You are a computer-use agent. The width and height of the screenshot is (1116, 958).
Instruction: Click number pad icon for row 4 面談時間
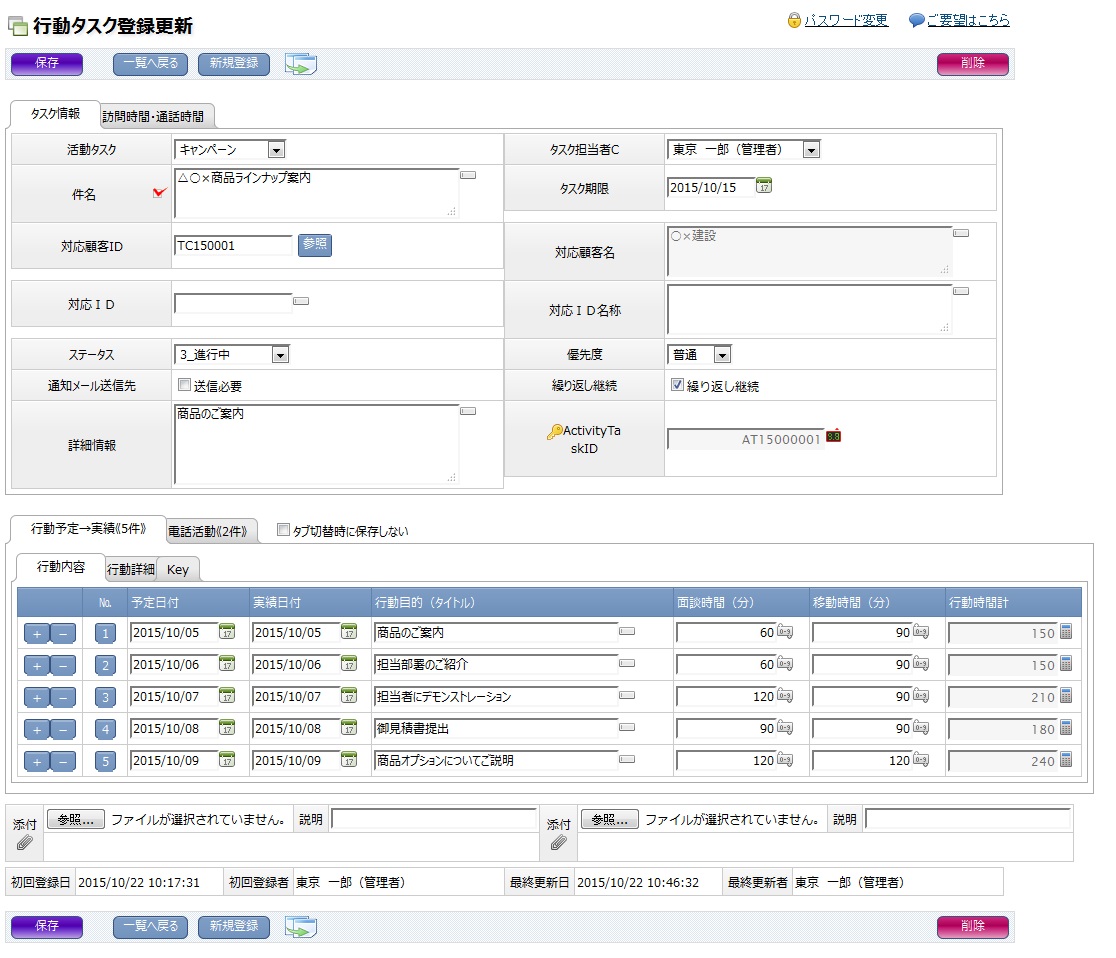pyautogui.click(x=785, y=729)
